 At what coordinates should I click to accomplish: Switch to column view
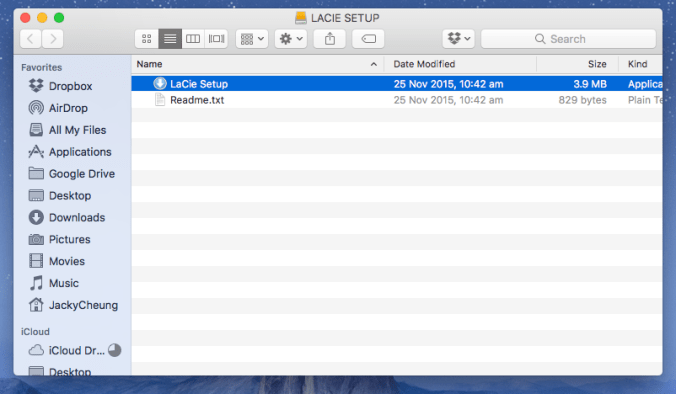[193, 39]
